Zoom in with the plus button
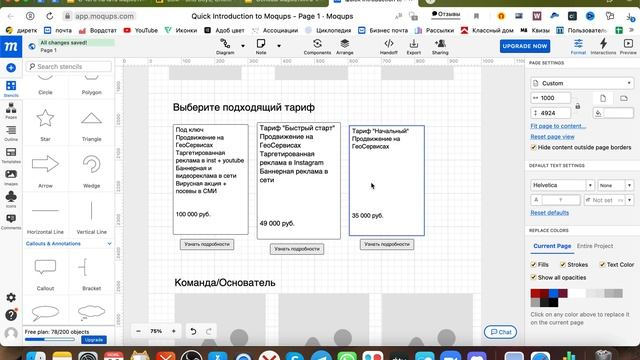The image size is (640, 360). (x=173, y=331)
